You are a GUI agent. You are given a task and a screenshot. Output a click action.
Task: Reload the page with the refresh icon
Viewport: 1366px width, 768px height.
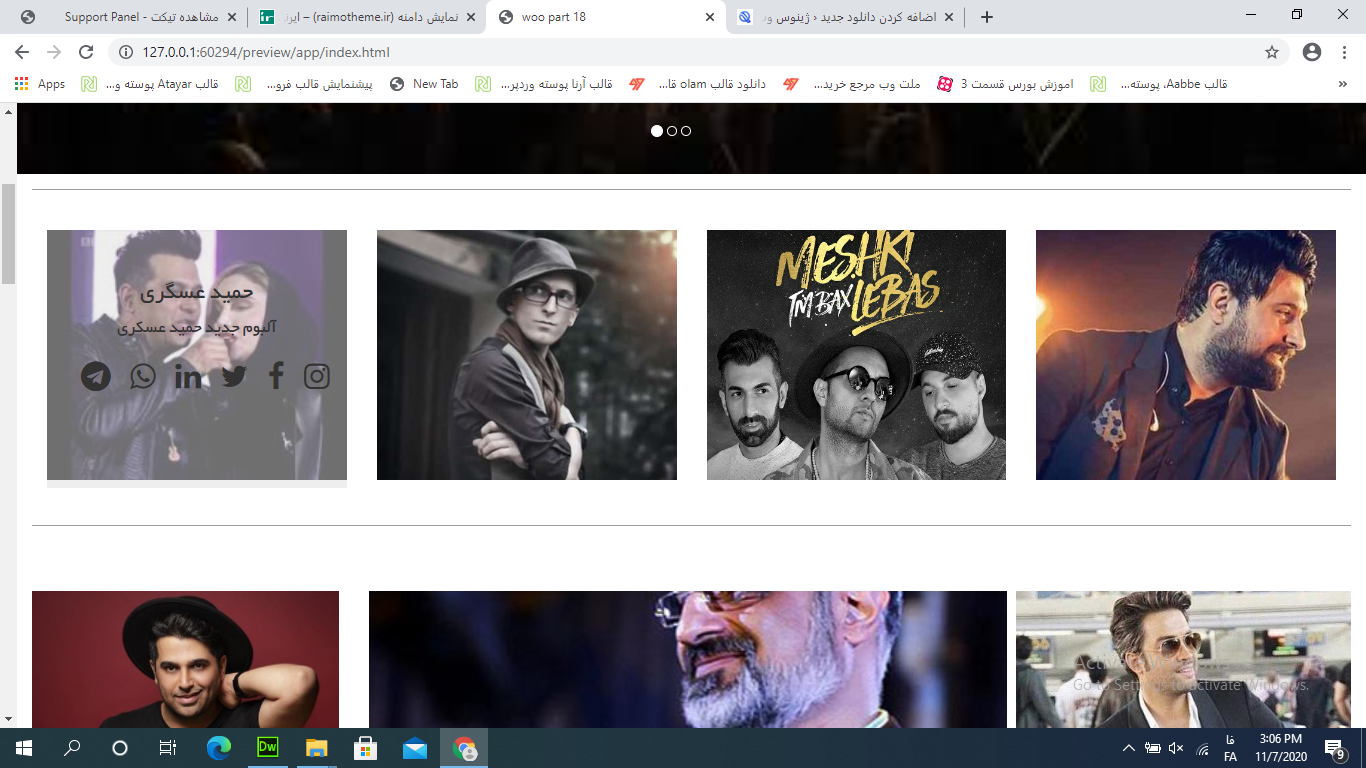coord(86,52)
